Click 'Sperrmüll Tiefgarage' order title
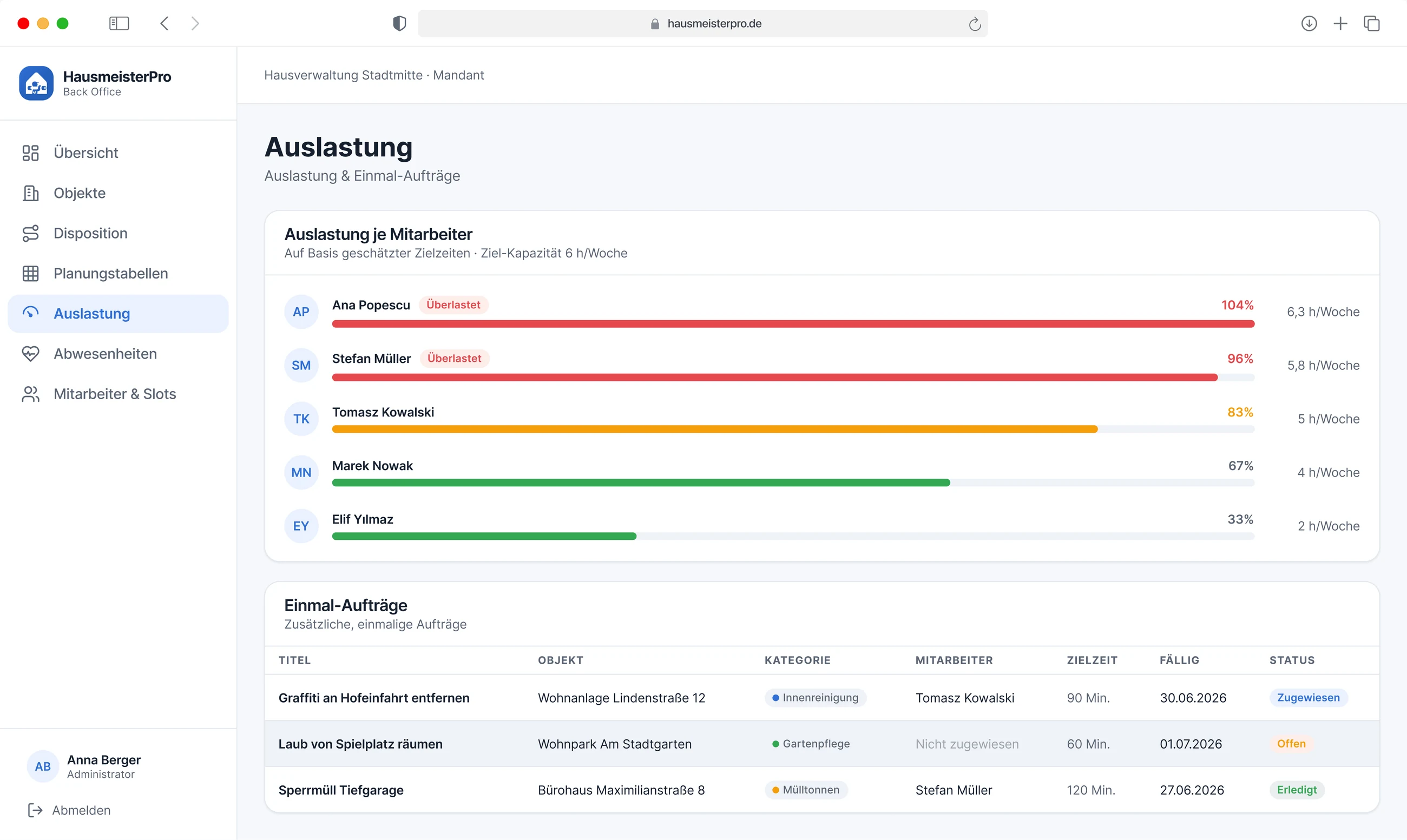The width and height of the screenshot is (1407, 840). point(341,790)
